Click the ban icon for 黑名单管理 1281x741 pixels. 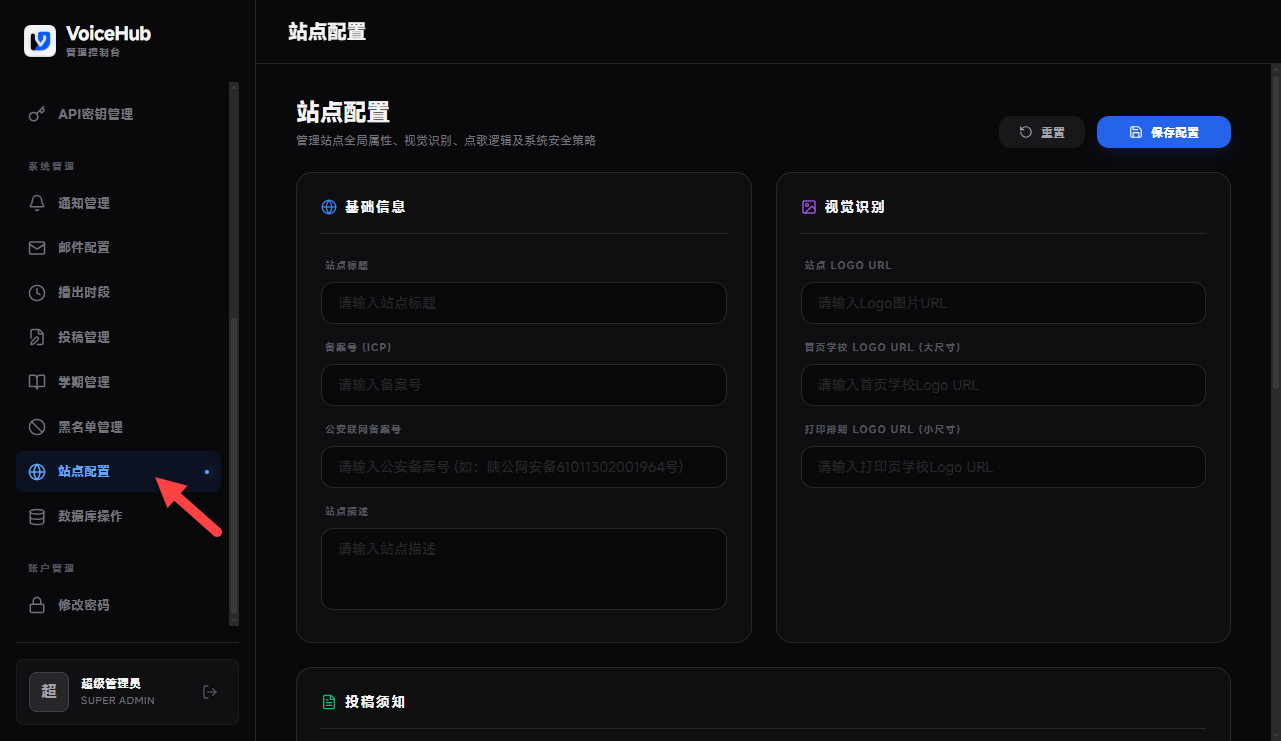pos(37,427)
